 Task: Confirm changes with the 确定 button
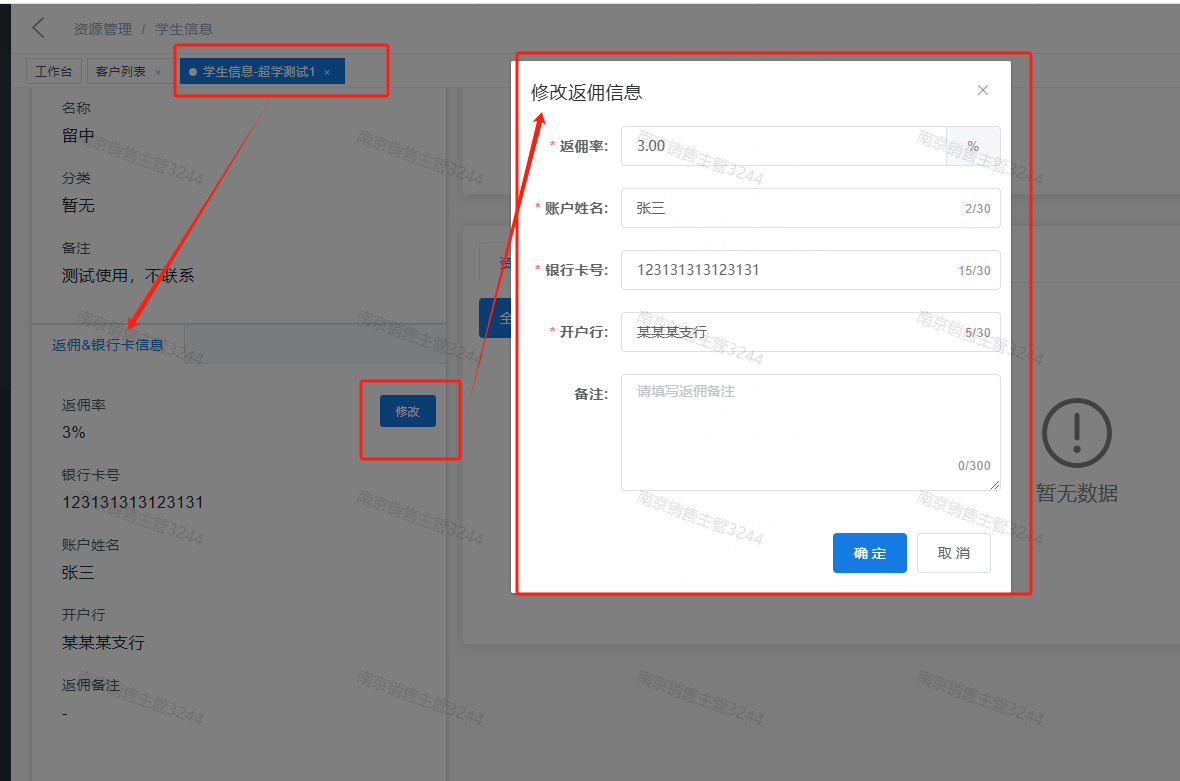tap(869, 553)
